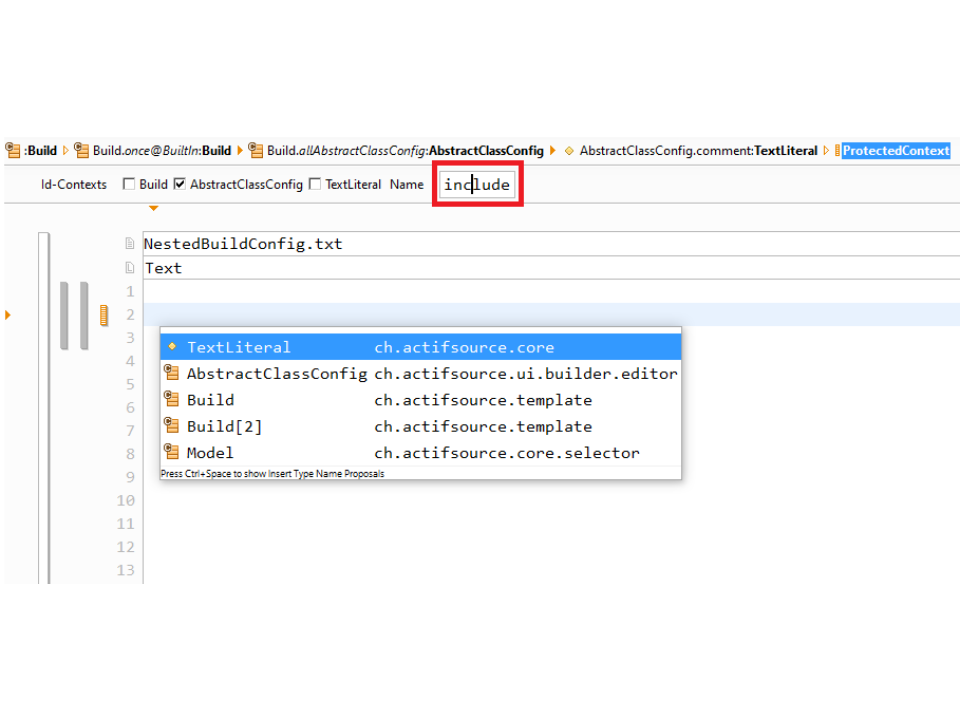Click the icon before the Build.allAbstractClassConfig breadcrumb
This screenshot has width=960, height=720.
[256, 151]
